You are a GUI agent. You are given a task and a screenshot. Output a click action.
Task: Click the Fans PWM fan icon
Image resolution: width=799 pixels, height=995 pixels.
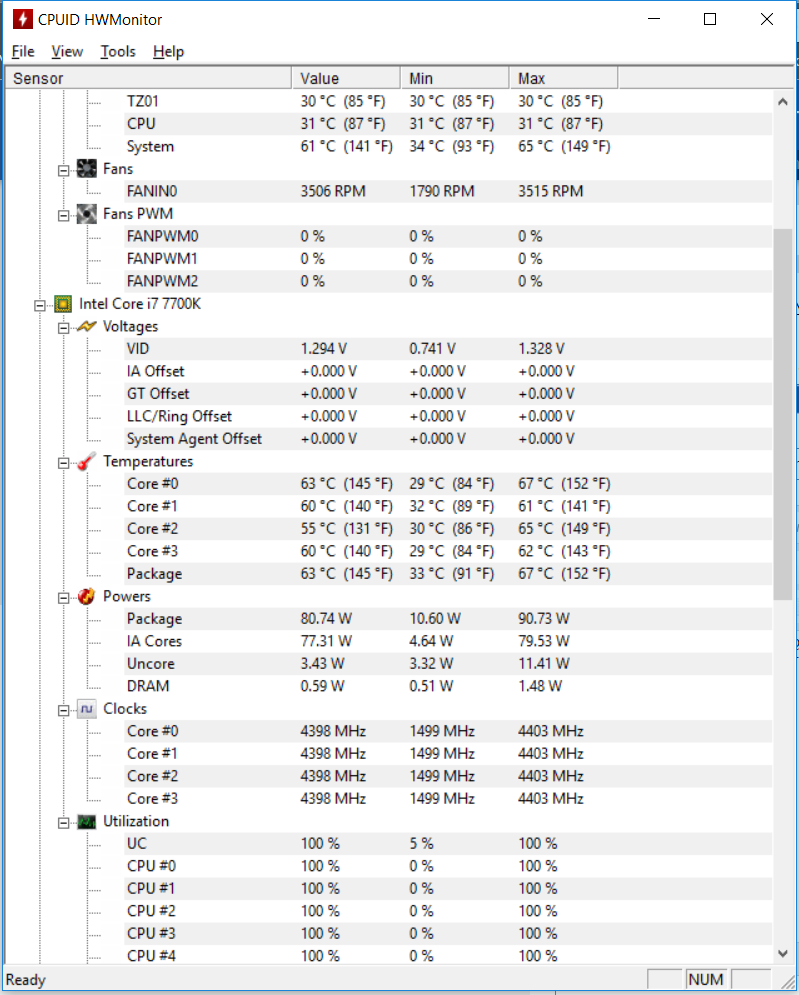pyautogui.click(x=86, y=214)
